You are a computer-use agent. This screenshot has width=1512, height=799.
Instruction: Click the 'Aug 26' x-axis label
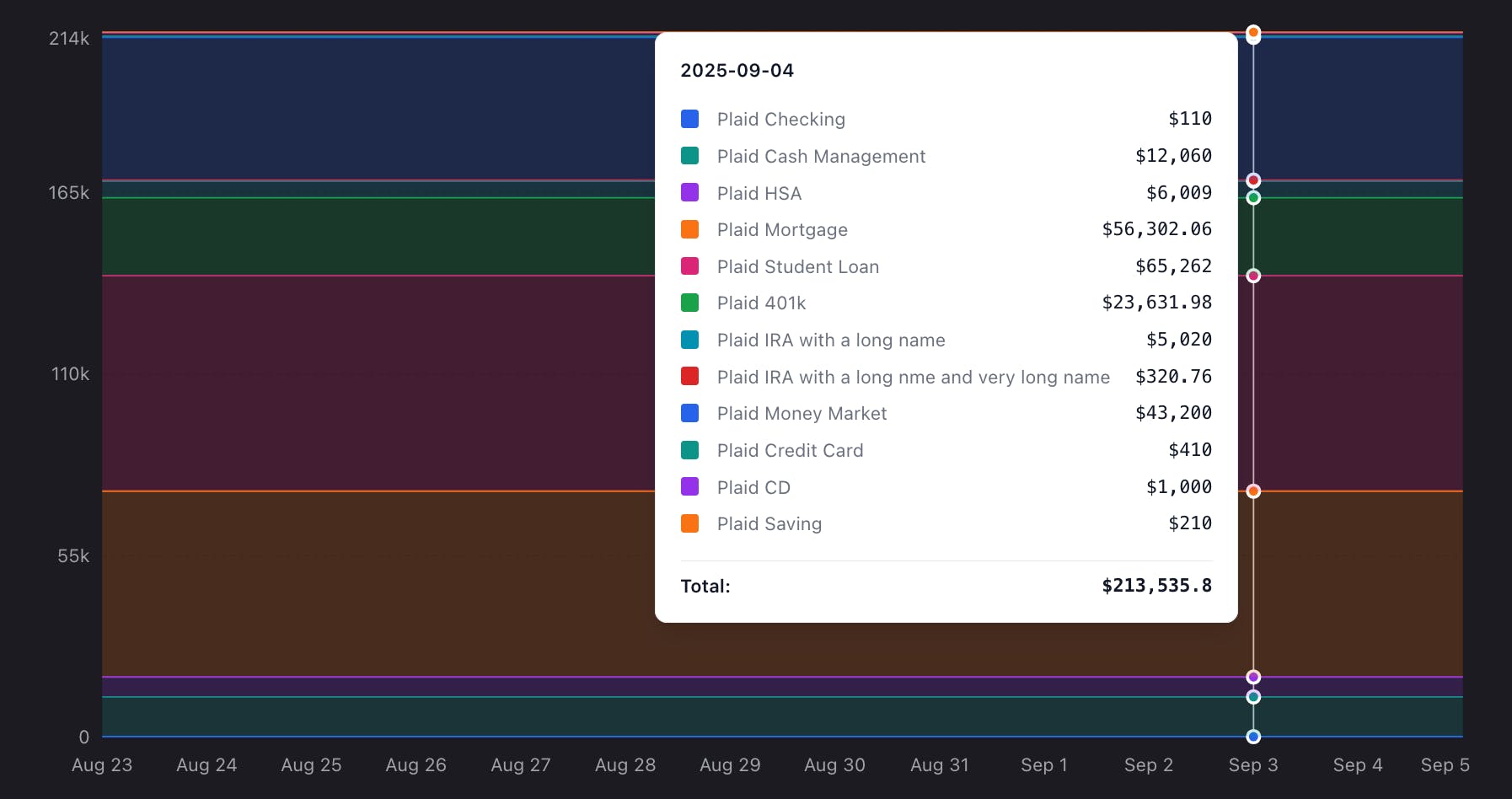click(x=416, y=765)
